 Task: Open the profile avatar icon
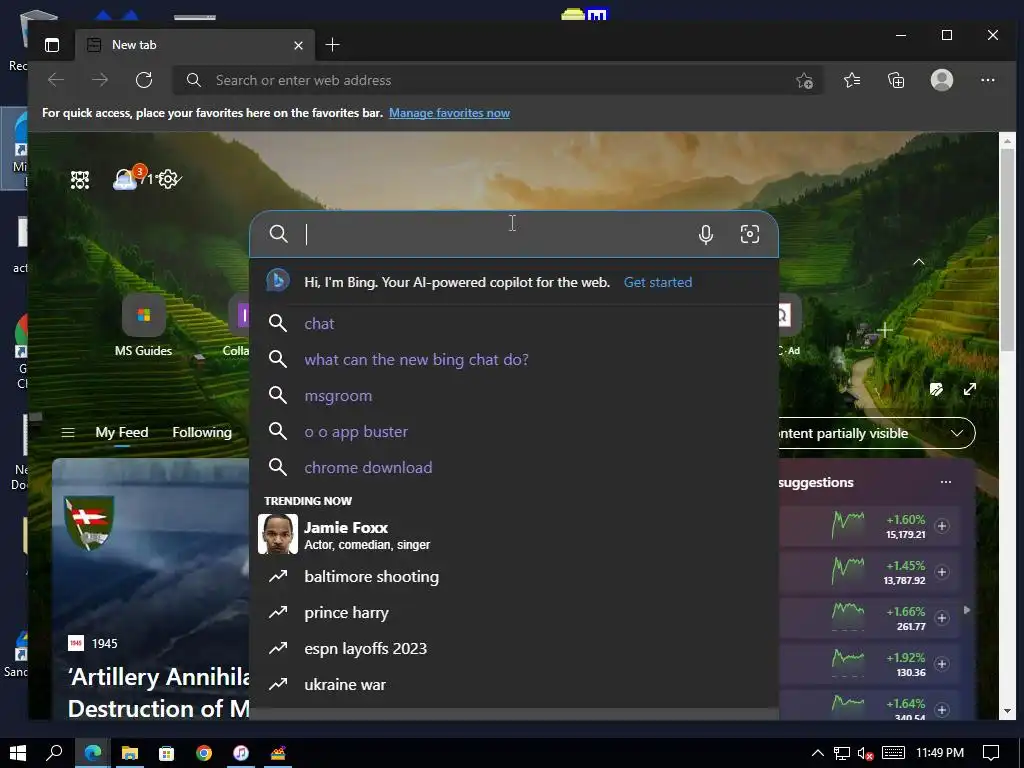click(942, 80)
